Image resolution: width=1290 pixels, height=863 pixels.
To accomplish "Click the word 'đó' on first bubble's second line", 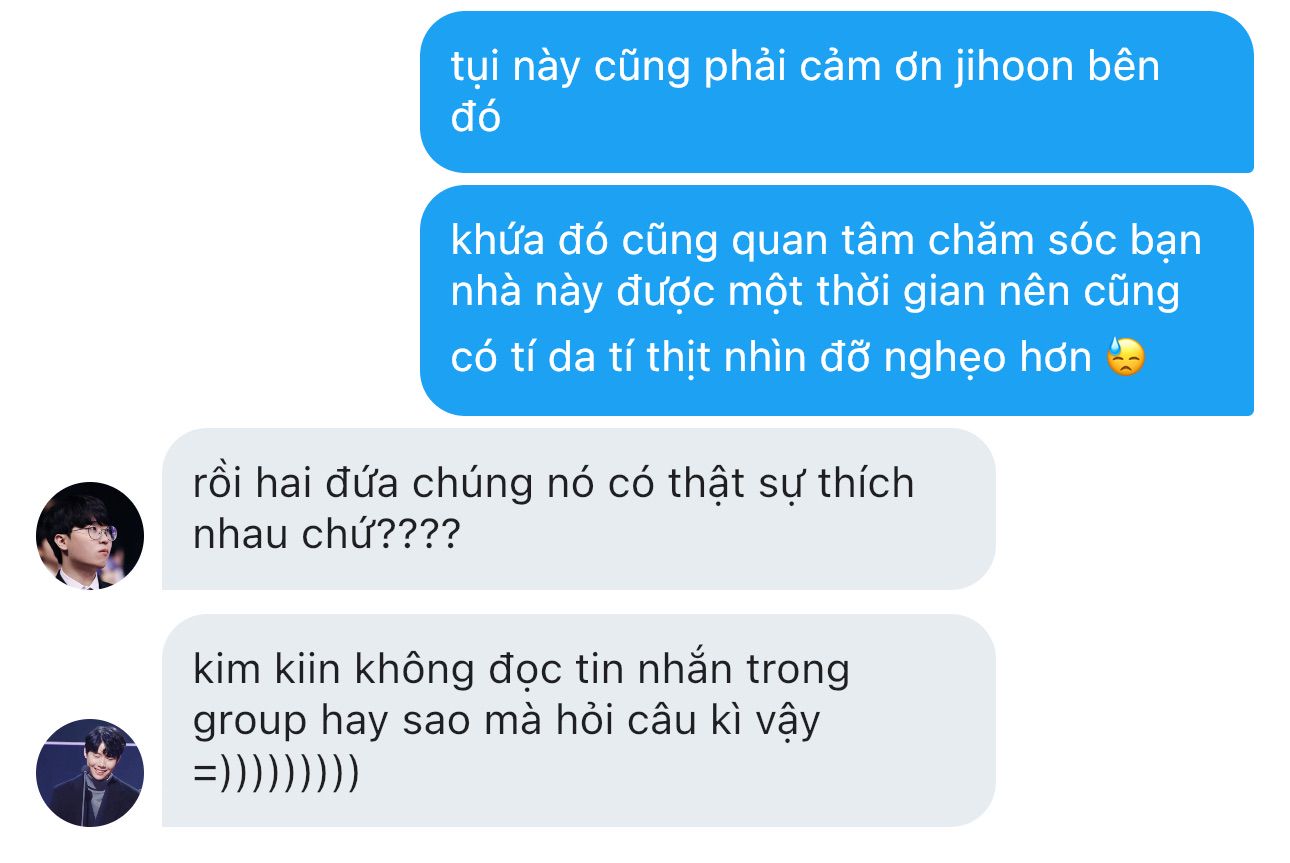I will [x=475, y=117].
